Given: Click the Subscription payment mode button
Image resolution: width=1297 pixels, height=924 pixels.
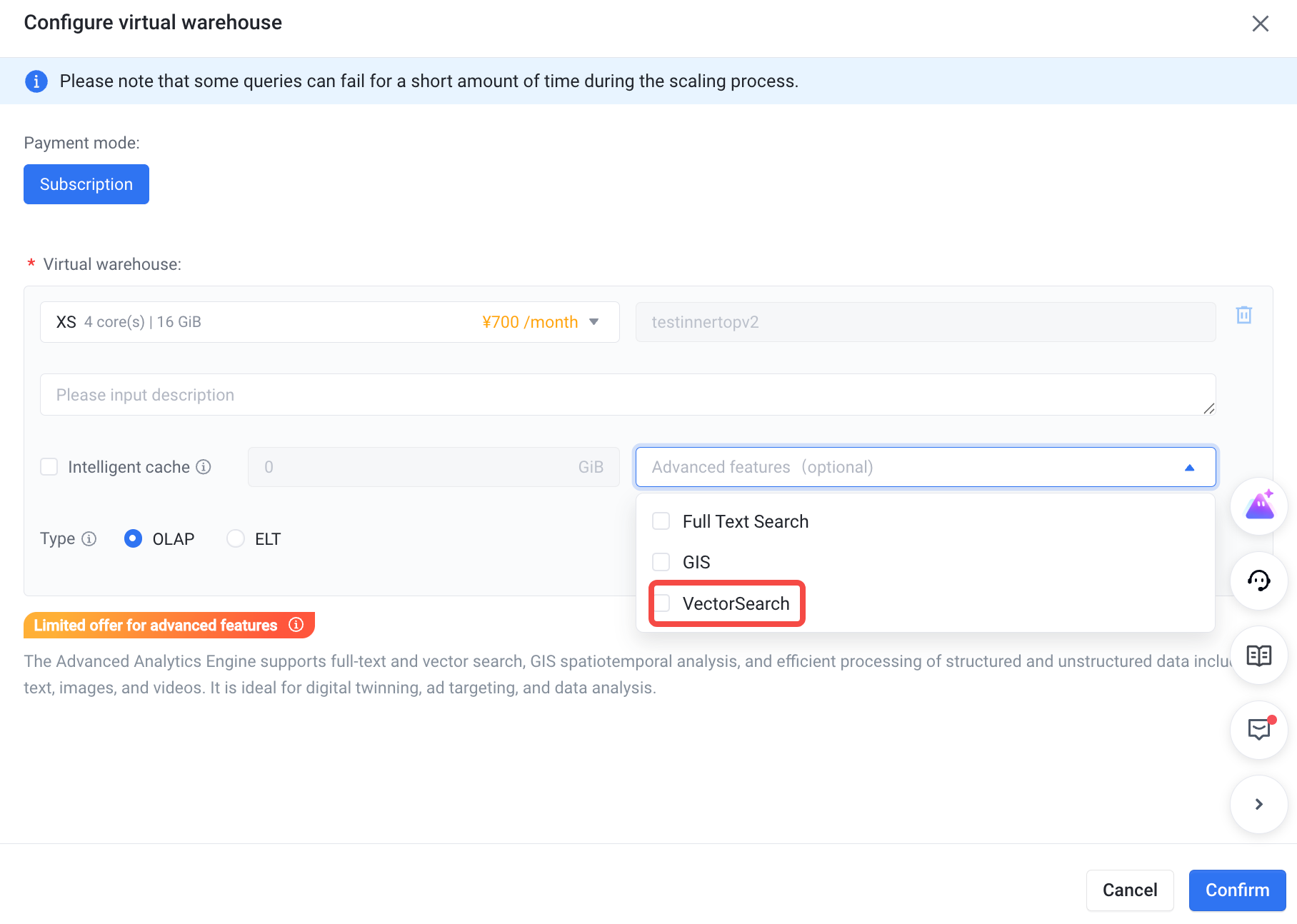Looking at the screenshot, I should (86, 184).
